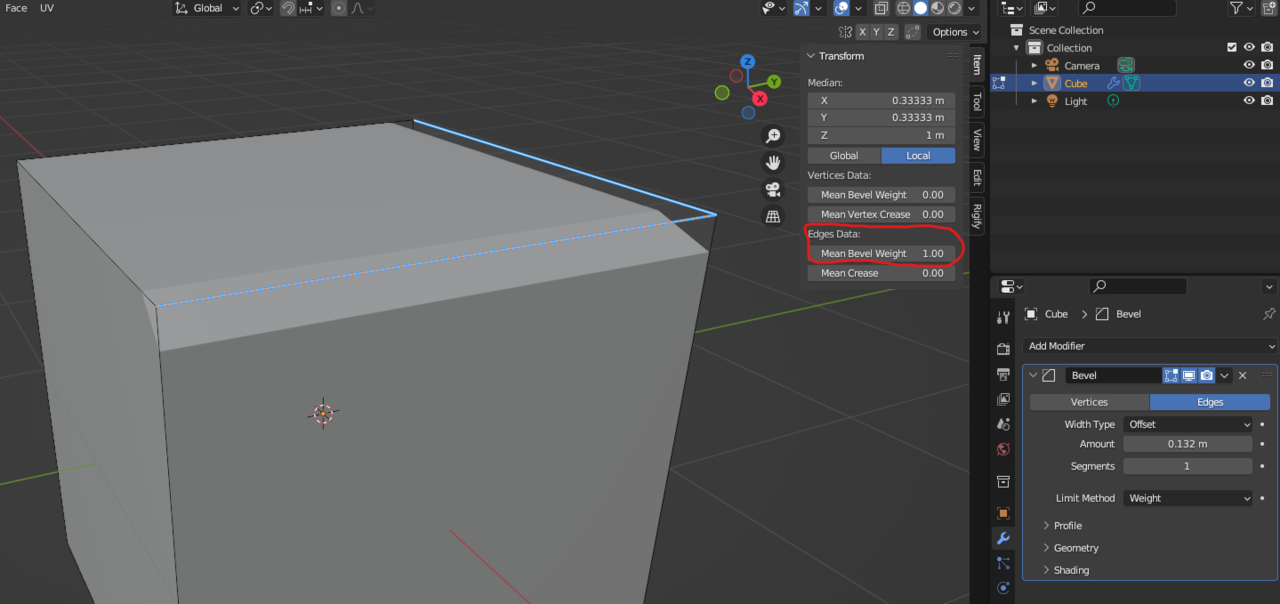Toggle Bevel visibility in Edit Mode
Screen dimensions: 1280x604
point(1171,375)
